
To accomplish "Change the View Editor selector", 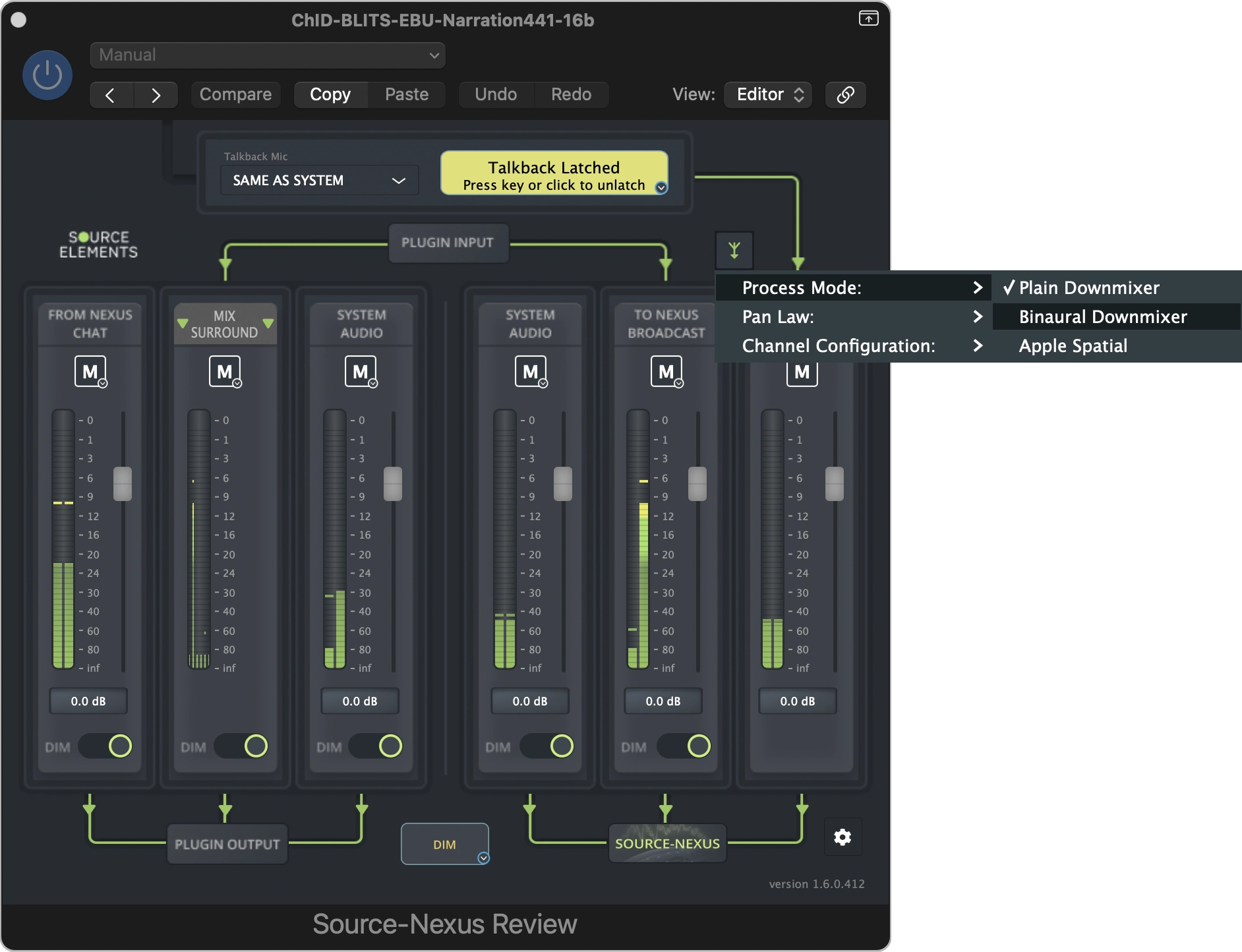I will (x=769, y=95).
